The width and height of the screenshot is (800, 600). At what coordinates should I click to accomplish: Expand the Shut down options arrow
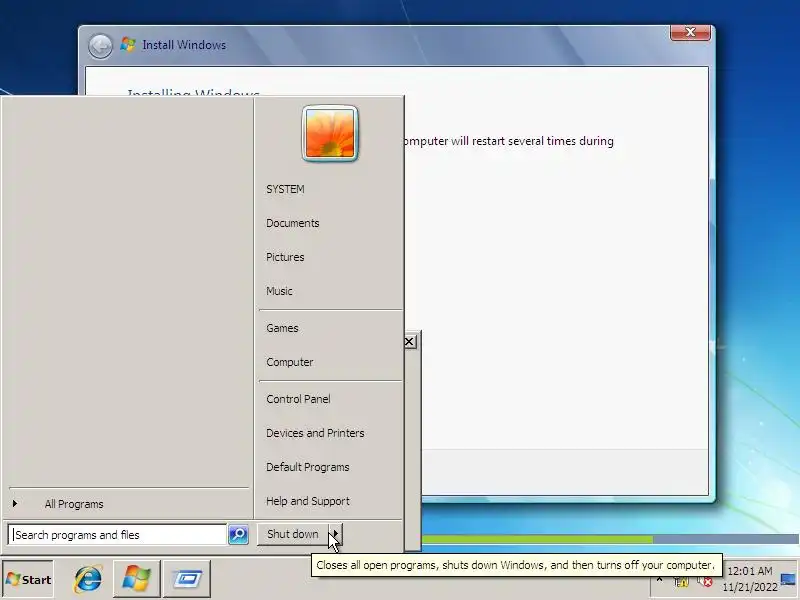pos(335,534)
